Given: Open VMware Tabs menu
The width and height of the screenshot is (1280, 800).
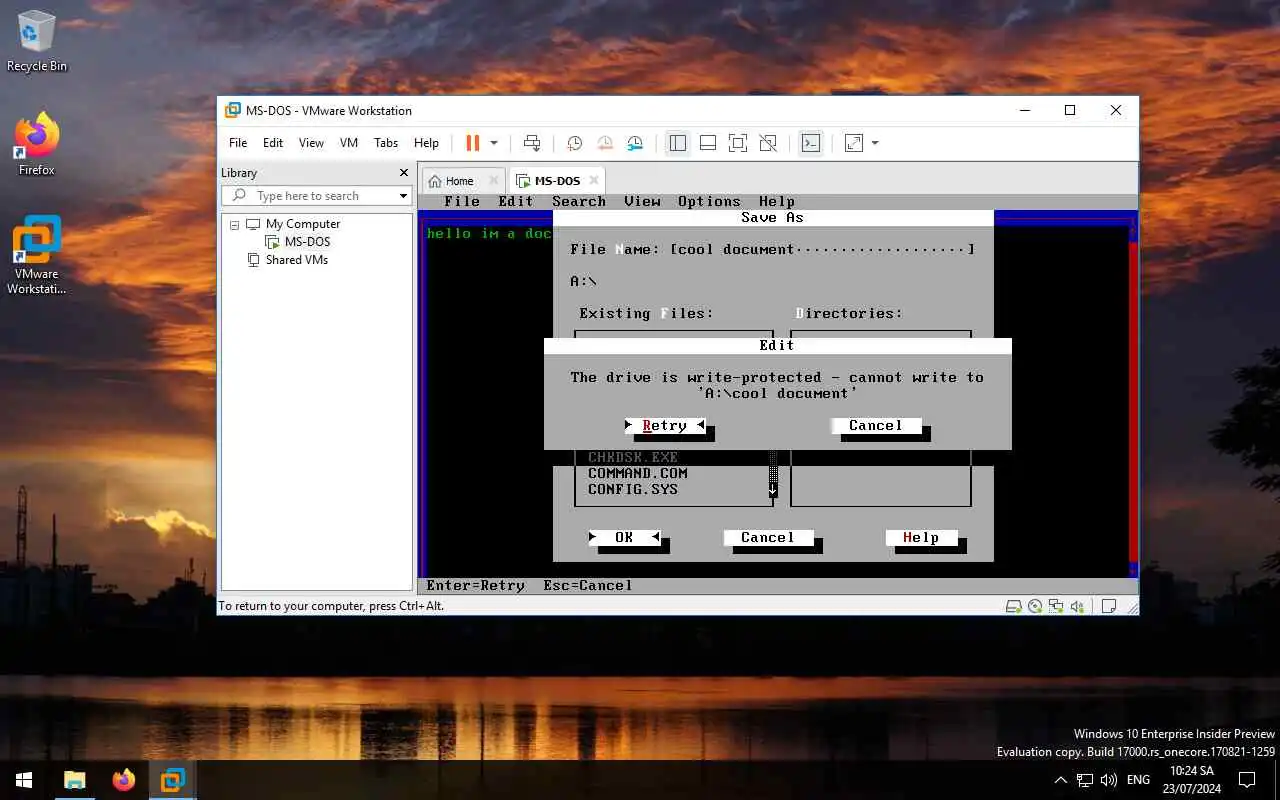Looking at the screenshot, I should [386, 143].
